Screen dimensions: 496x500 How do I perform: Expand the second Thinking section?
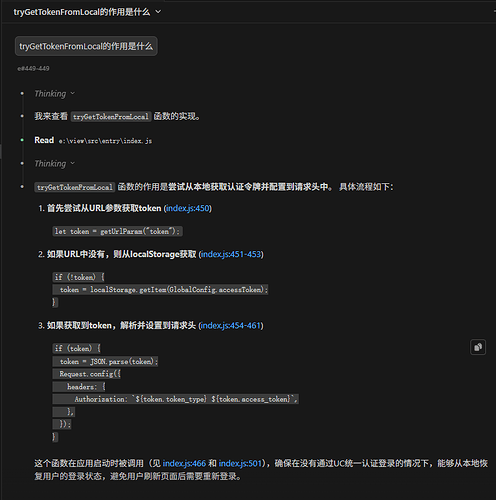[x=55, y=164]
